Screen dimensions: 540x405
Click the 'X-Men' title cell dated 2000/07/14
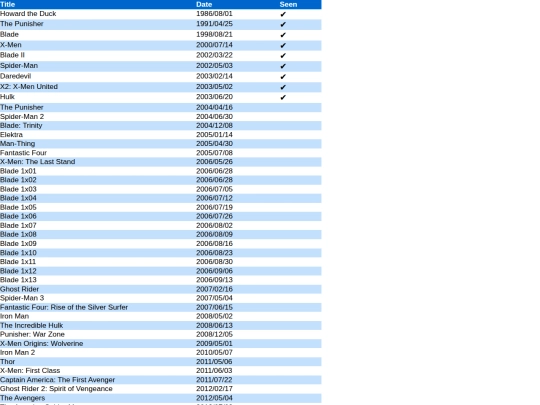click(11, 45)
